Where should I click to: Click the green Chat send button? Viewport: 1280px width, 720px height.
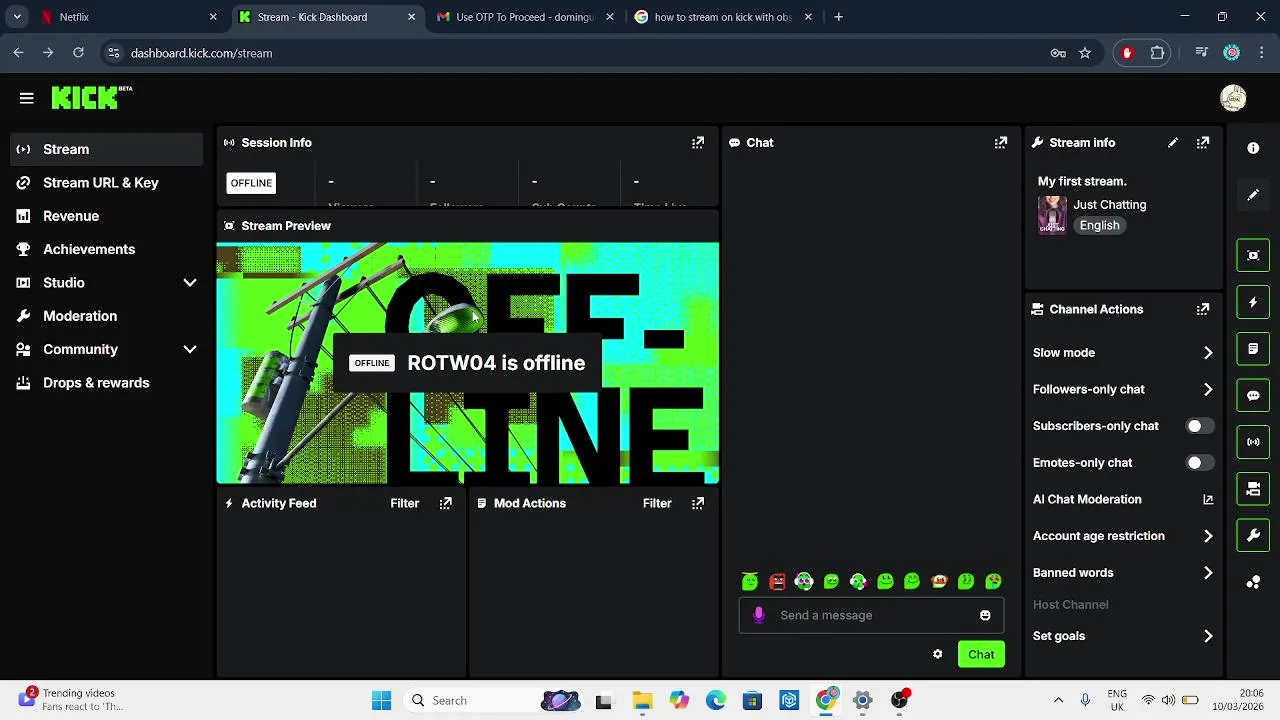tap(981, 654)
